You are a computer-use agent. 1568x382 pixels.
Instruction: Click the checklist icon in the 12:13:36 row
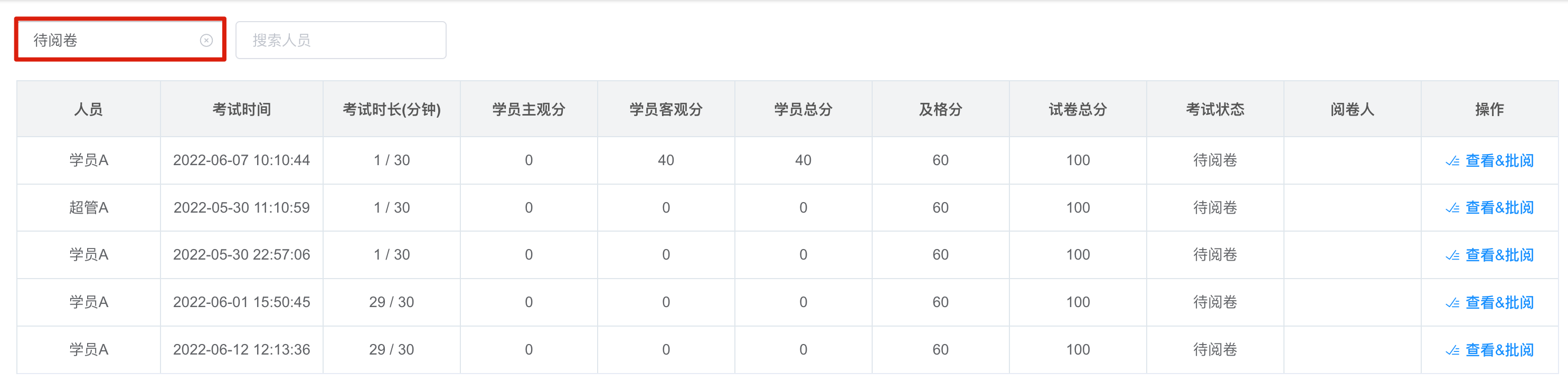[1452, 350]
